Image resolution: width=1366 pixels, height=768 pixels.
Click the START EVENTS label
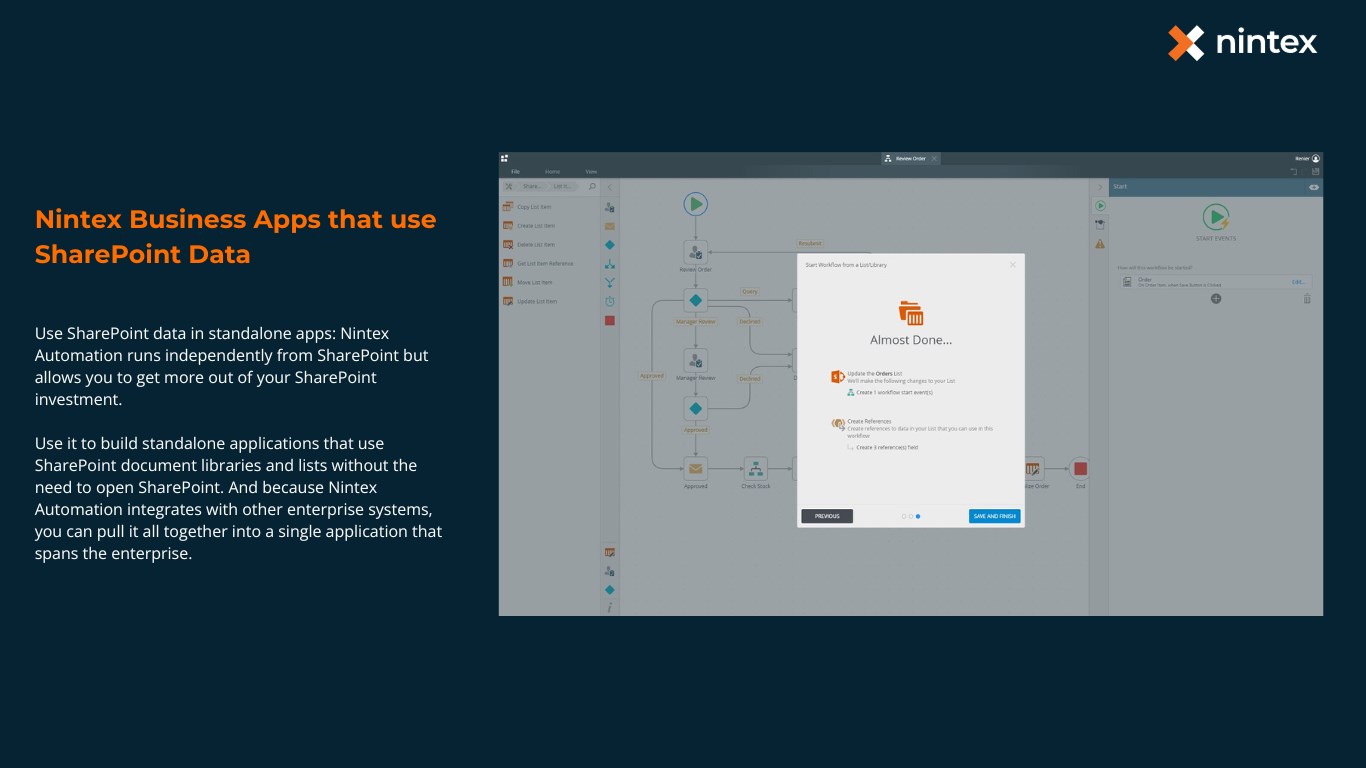[1216, 239]
